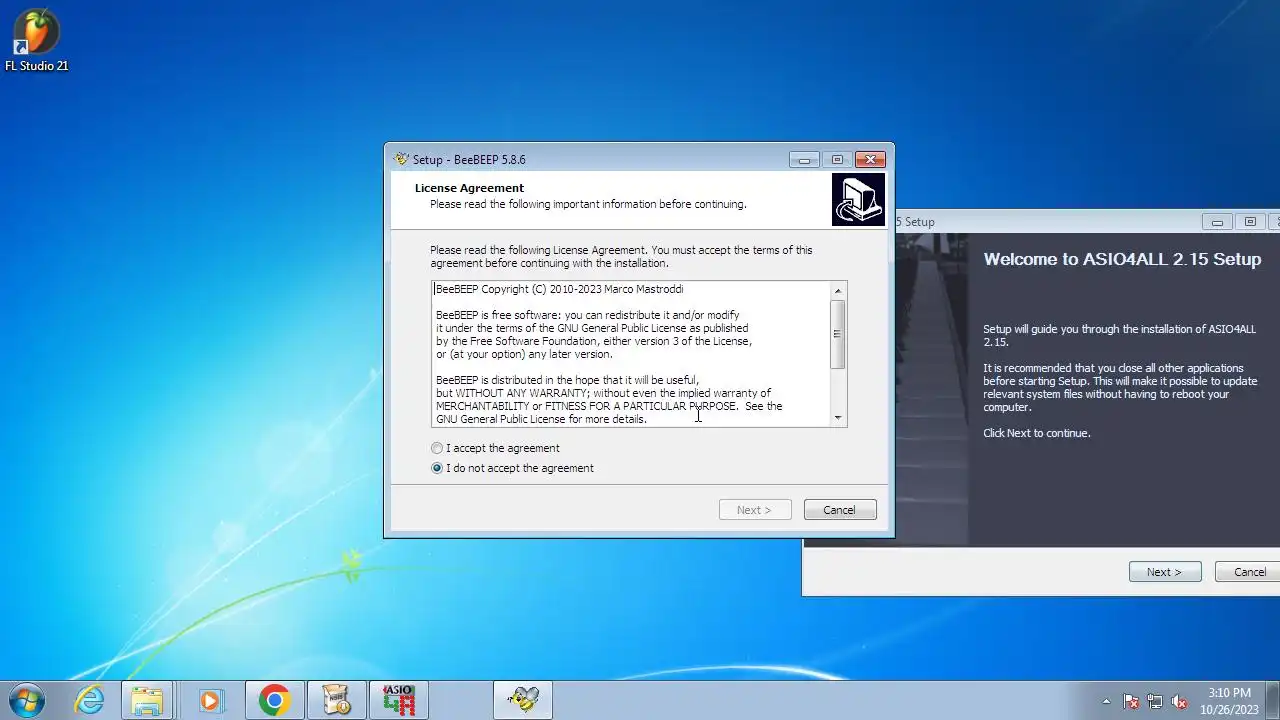This screenshot has width=1280, height=720.
Task: Close the BeeBEEP setup window
Action: tap(871, 160)
